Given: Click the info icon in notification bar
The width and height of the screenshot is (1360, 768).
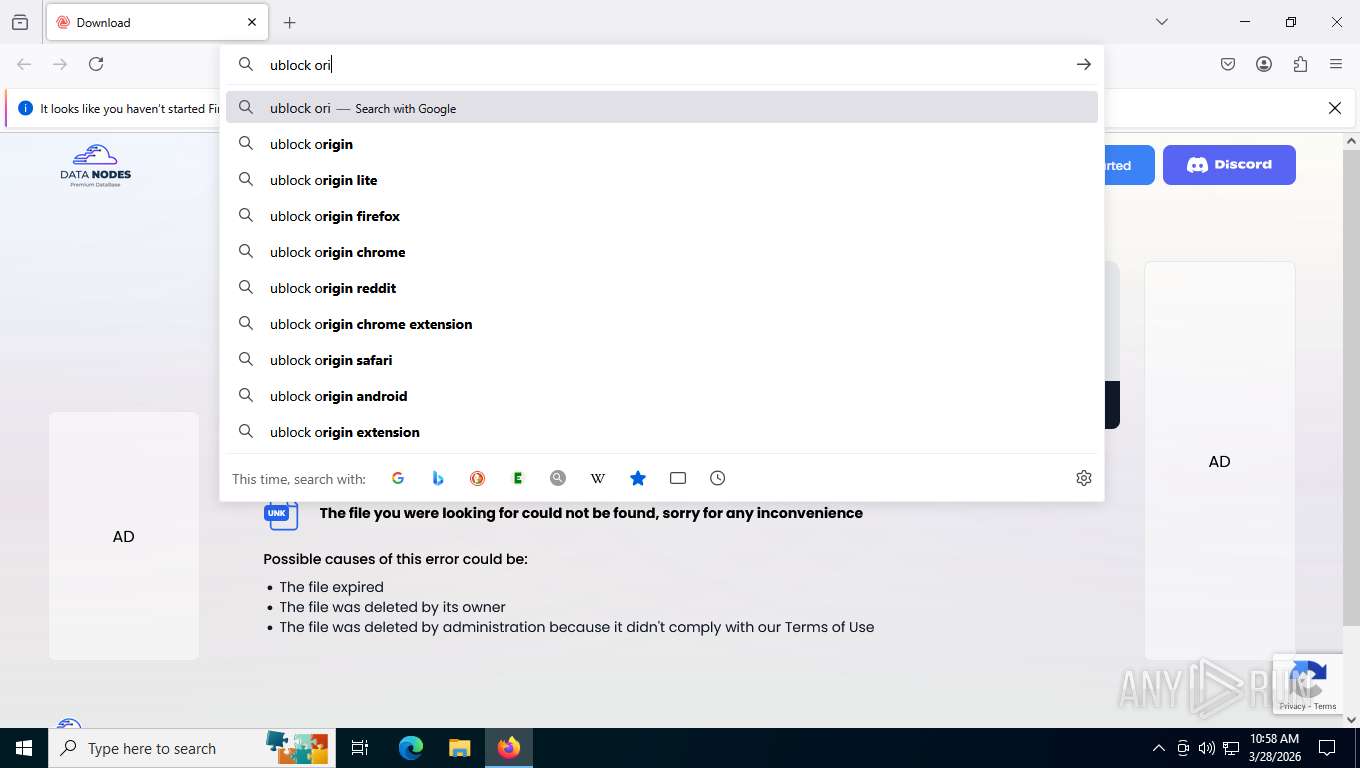Looking at the screenshot, I should pos(25,108).
